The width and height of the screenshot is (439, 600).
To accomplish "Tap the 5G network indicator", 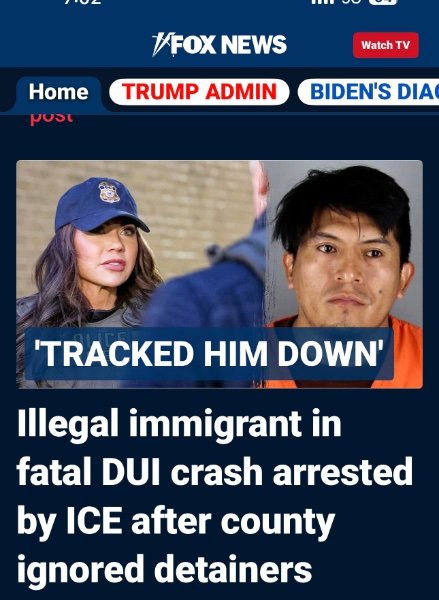I will click(351, 2).
